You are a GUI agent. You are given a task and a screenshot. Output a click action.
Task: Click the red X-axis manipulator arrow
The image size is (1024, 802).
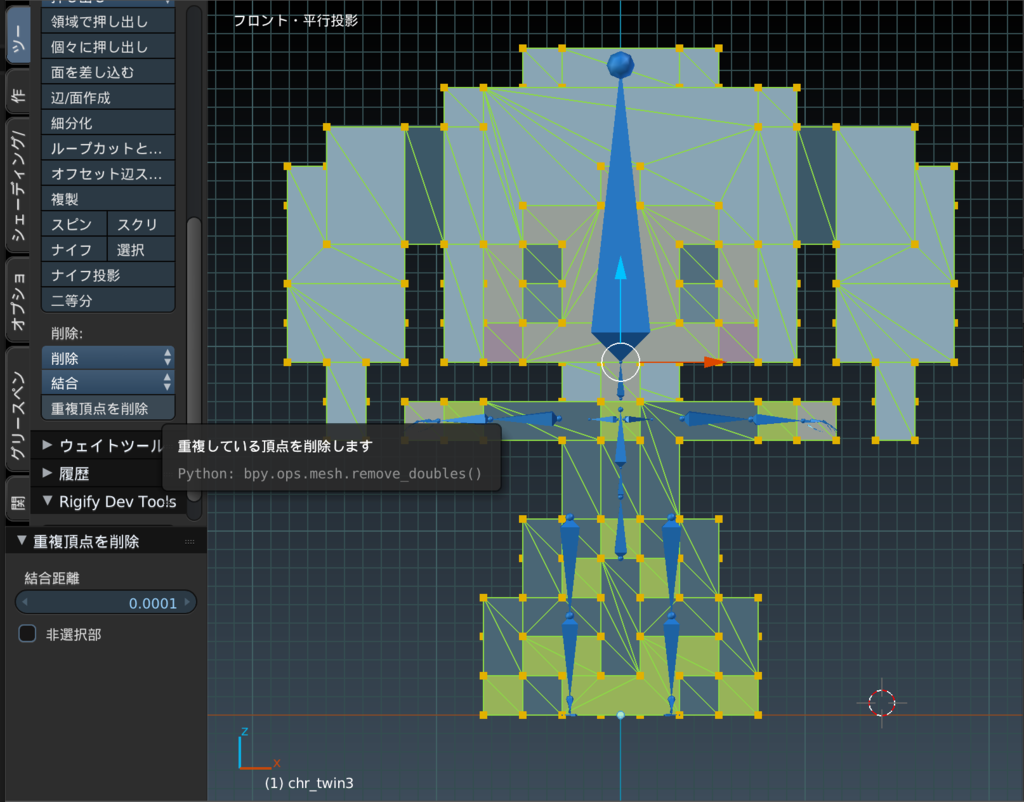coord(713,362)
